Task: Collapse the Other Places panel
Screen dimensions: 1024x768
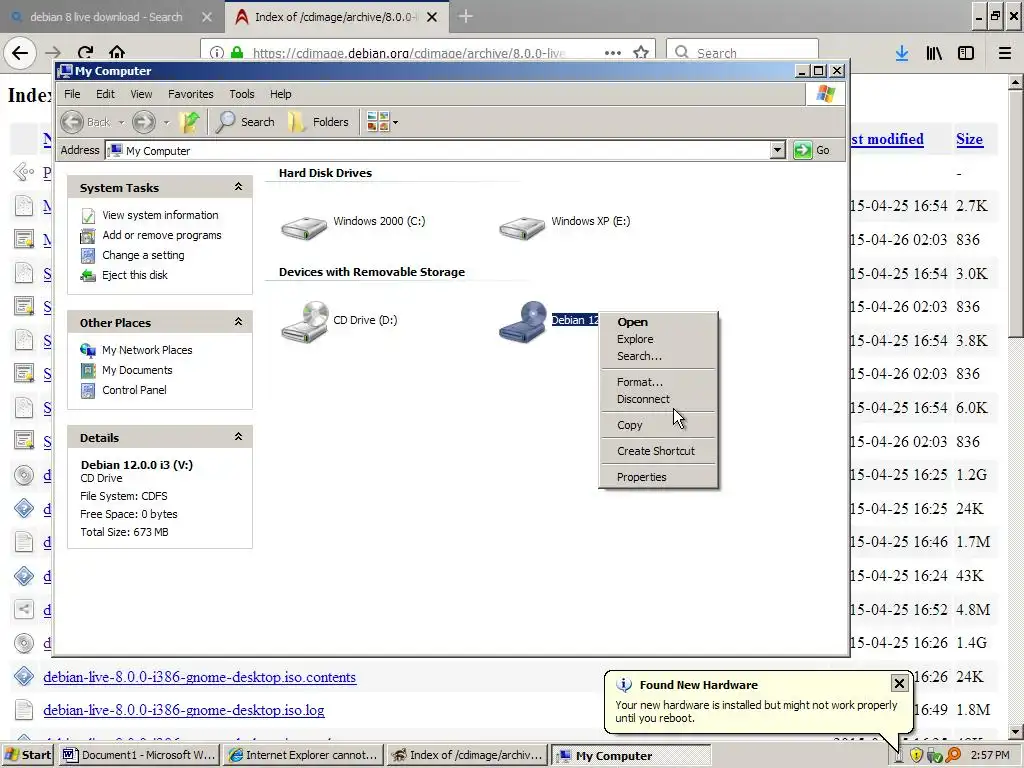Action: 238,322
